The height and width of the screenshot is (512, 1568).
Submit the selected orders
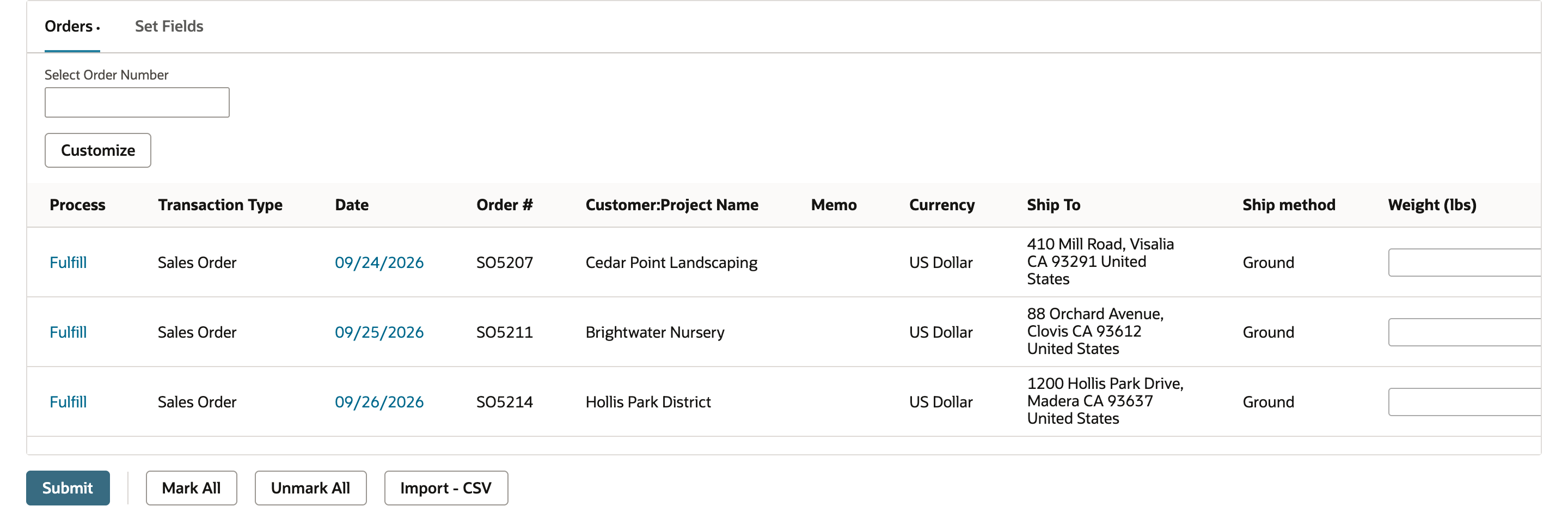pos(68,488)
